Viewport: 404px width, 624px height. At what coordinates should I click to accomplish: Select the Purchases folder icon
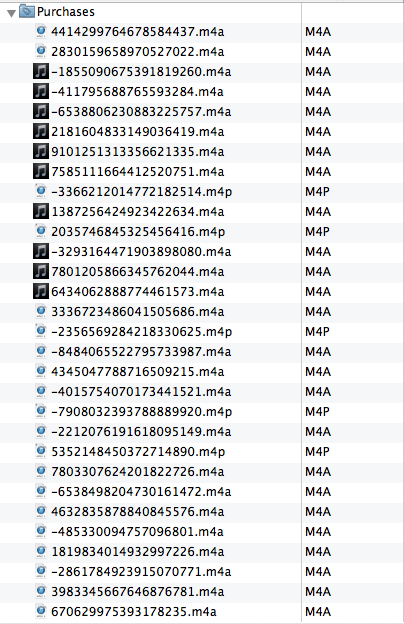(27, 11)
